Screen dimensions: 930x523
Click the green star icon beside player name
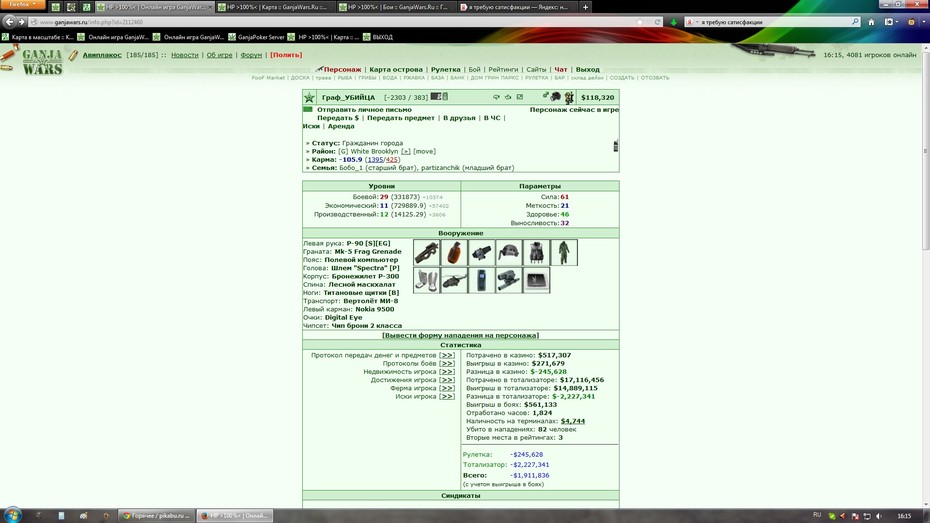[309, 97]
